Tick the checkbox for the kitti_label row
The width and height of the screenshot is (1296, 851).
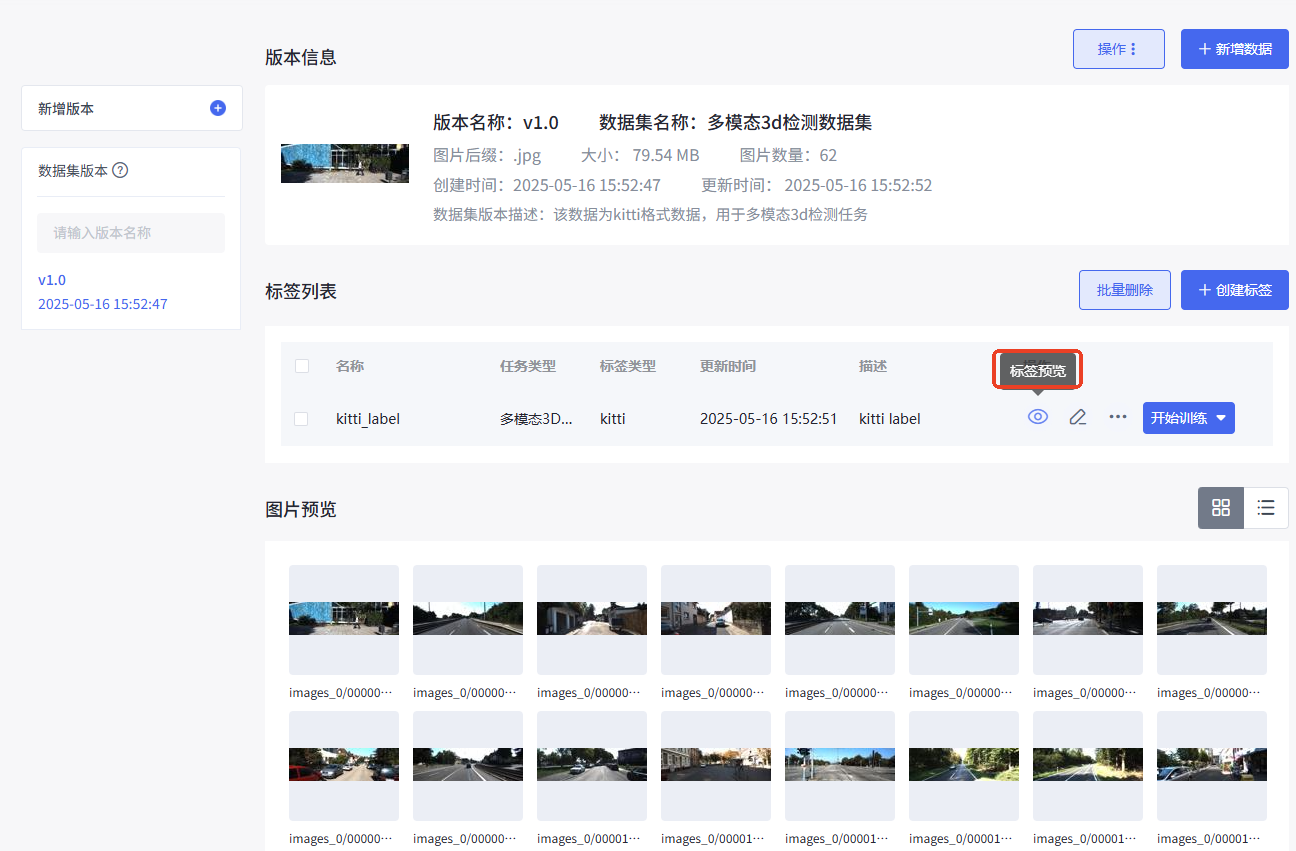pos(301,419)
